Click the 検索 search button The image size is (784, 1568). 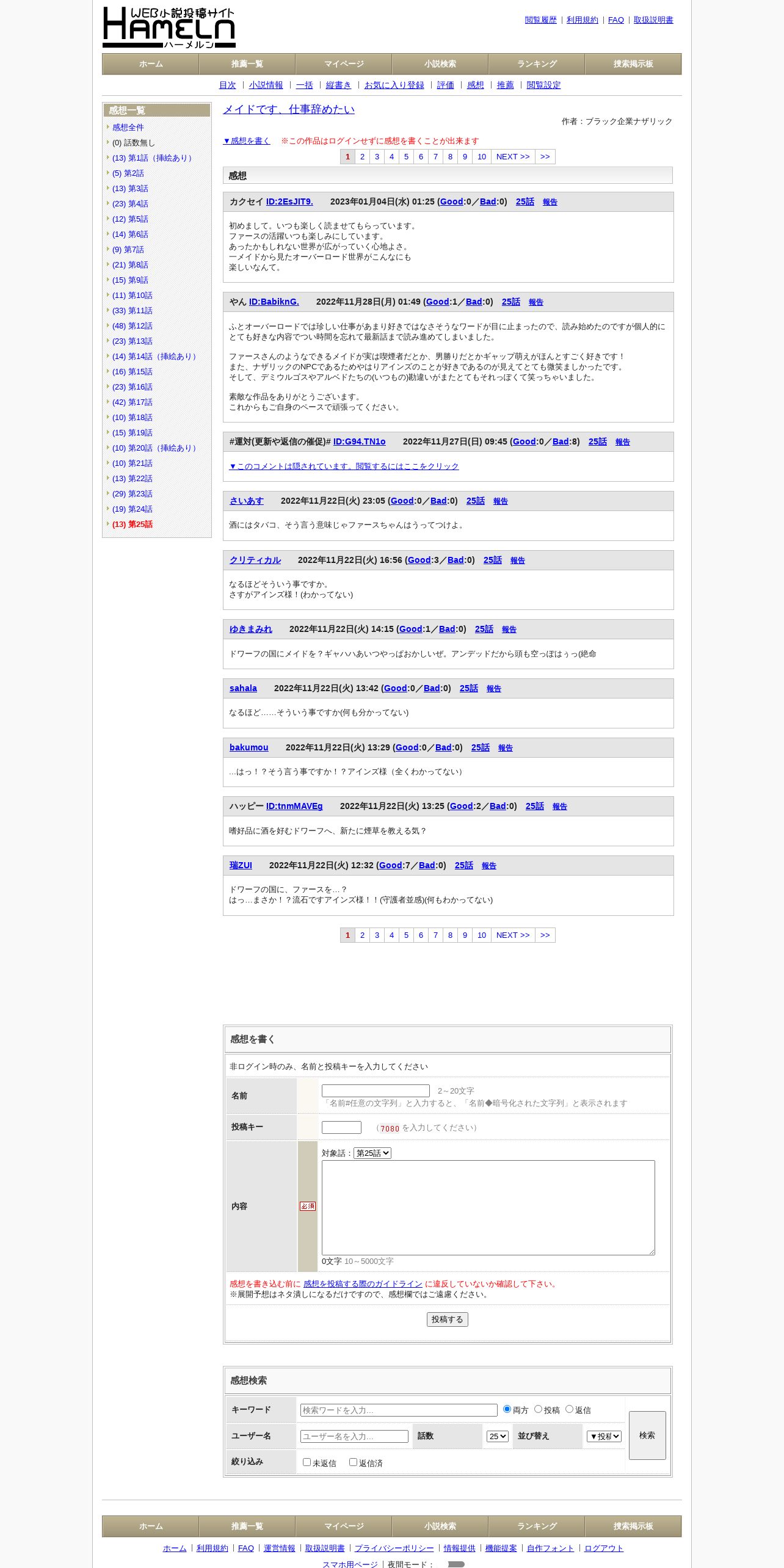click(647, 1436)
